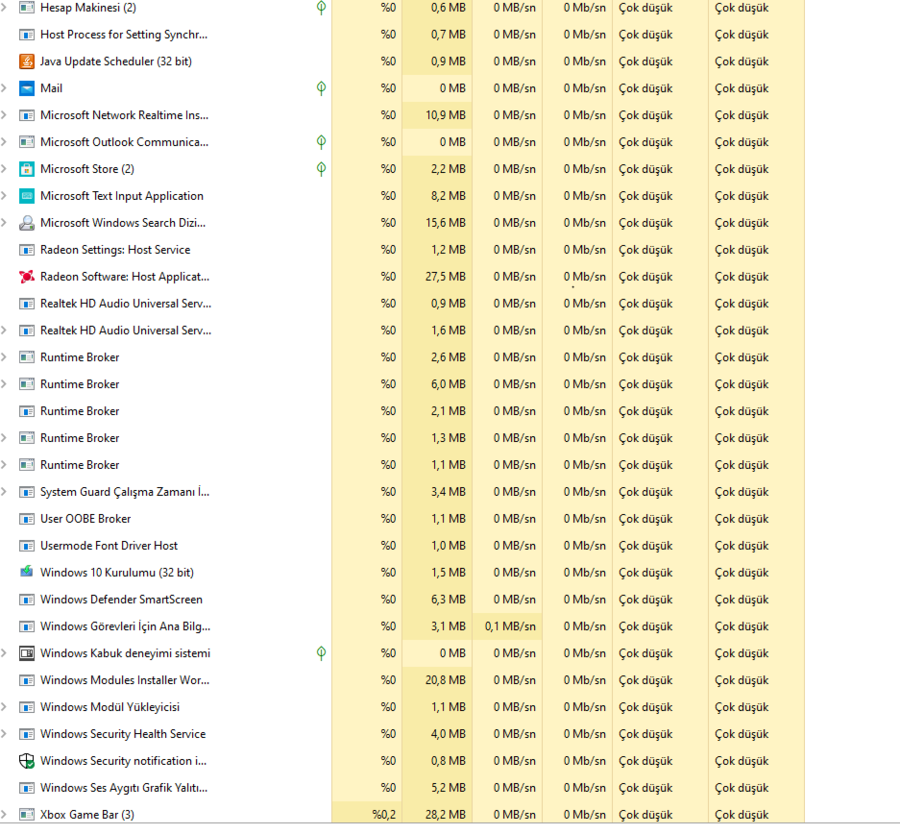Select the "Java Update Scheduler (32 bit)" process name
This screenshot has width=900, height=834.
coord(116,61)
